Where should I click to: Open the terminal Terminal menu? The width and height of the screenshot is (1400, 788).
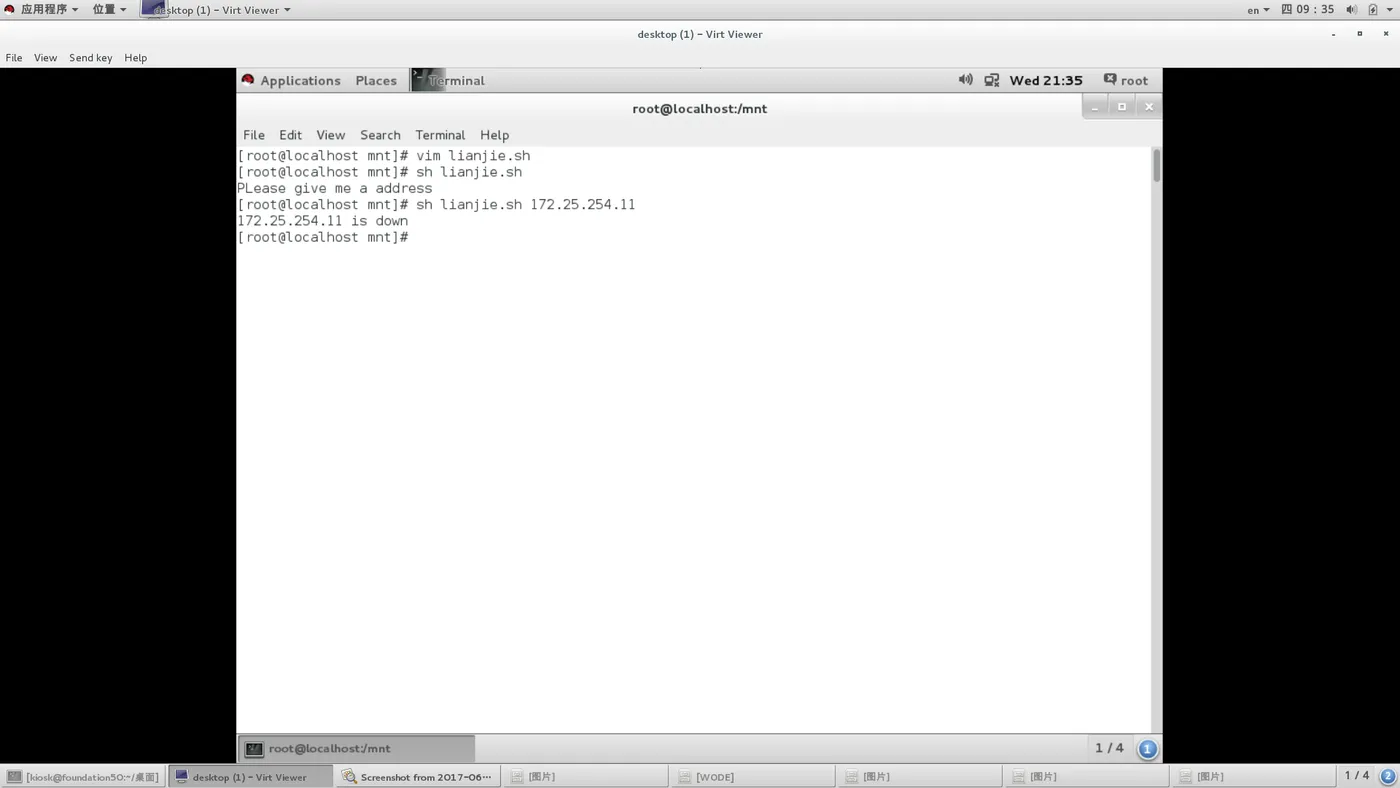click(440, 135)
